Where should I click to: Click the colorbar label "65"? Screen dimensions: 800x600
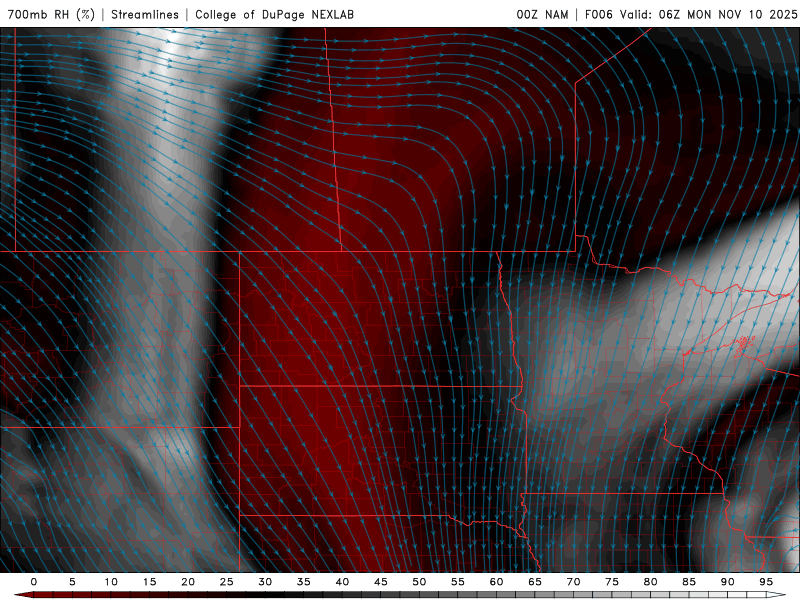(535, 582)
